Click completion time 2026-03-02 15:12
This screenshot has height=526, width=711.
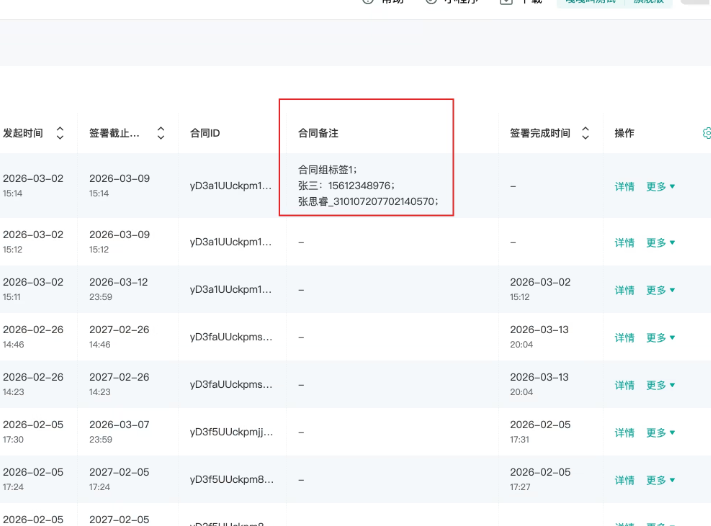point(540,289)
